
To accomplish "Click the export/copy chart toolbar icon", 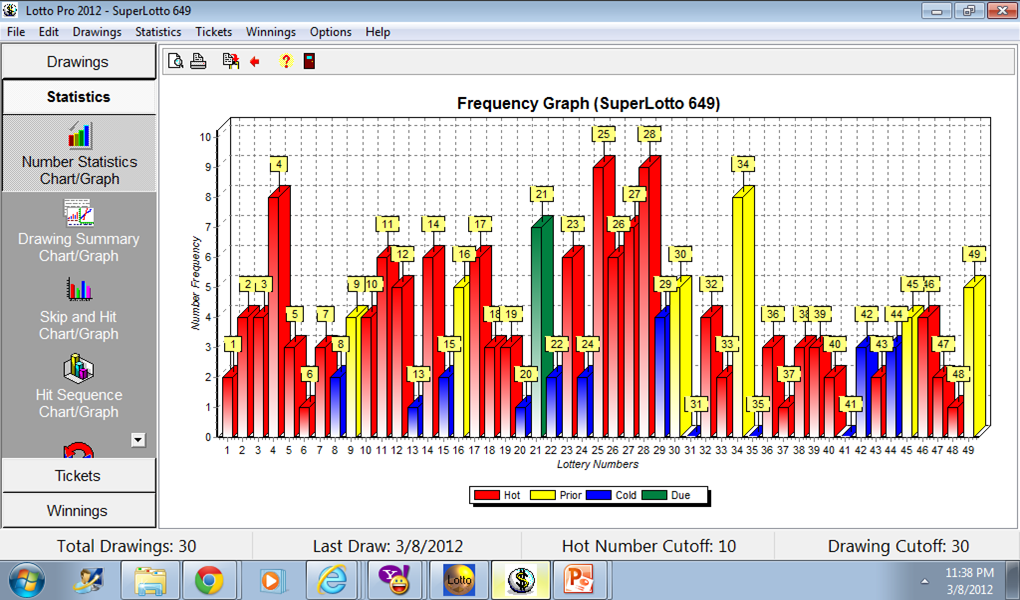I will (230, 61).
